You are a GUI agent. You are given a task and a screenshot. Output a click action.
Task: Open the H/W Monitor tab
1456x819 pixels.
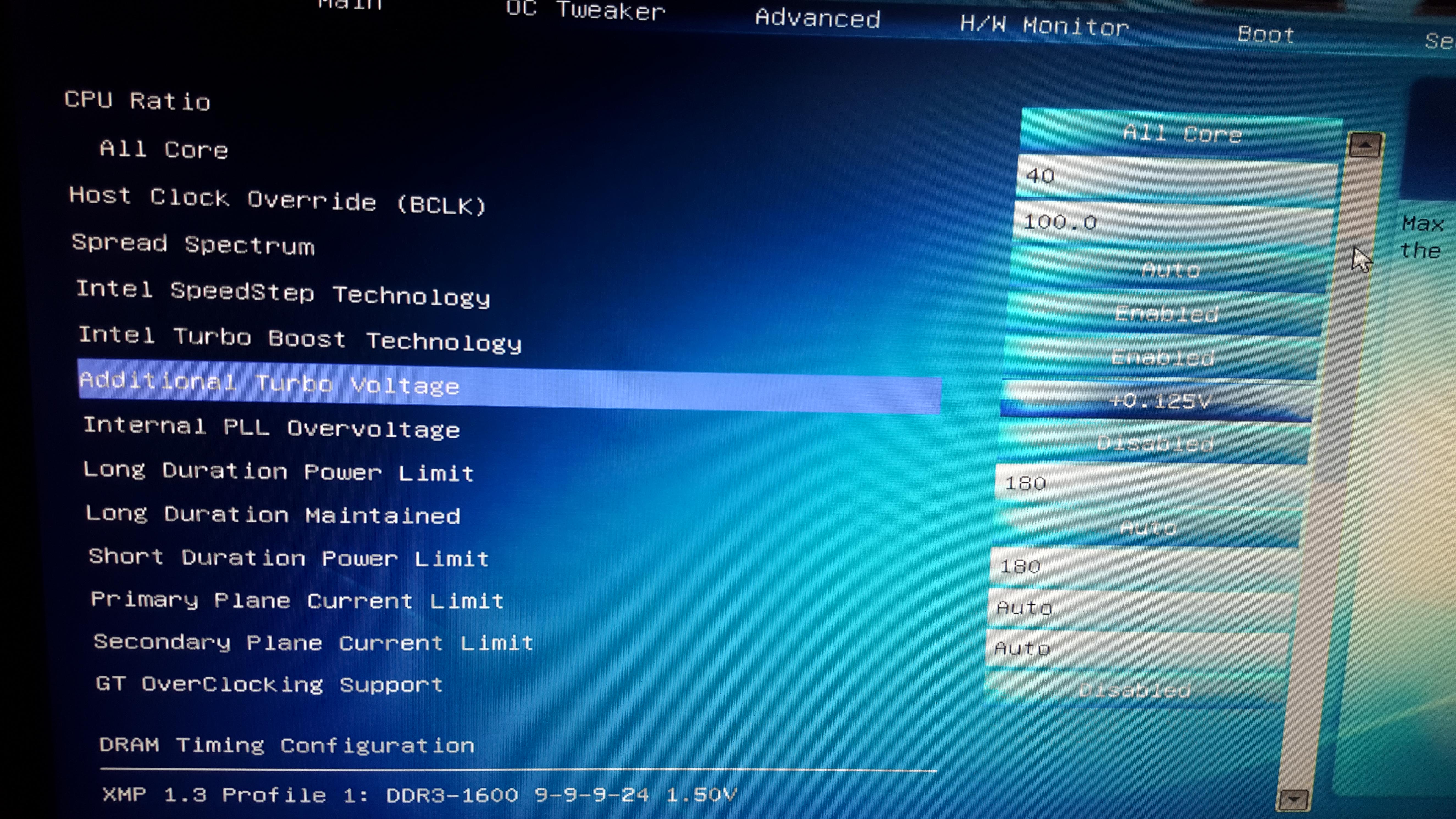pos(1044,26)
